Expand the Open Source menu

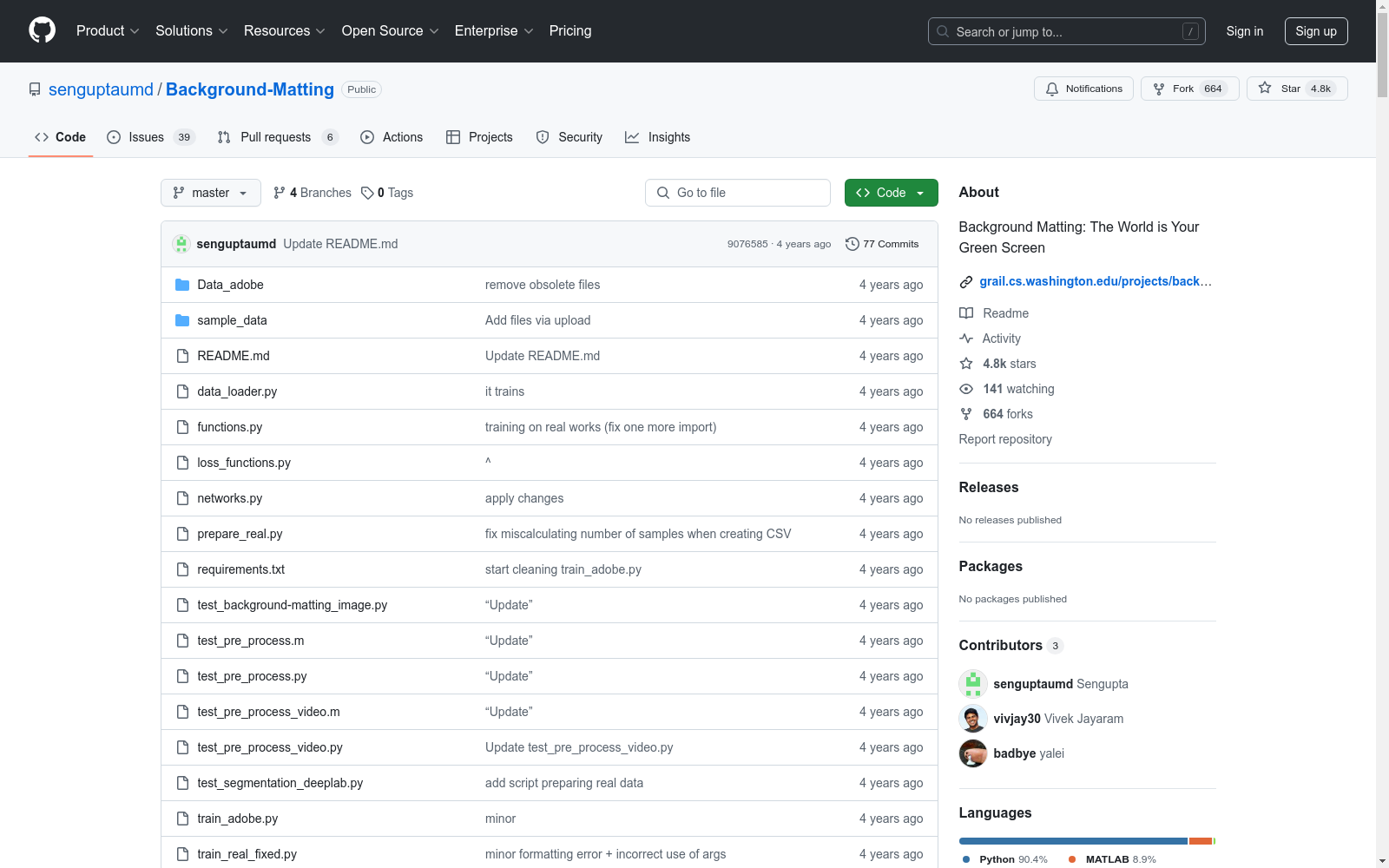[391, 30]
